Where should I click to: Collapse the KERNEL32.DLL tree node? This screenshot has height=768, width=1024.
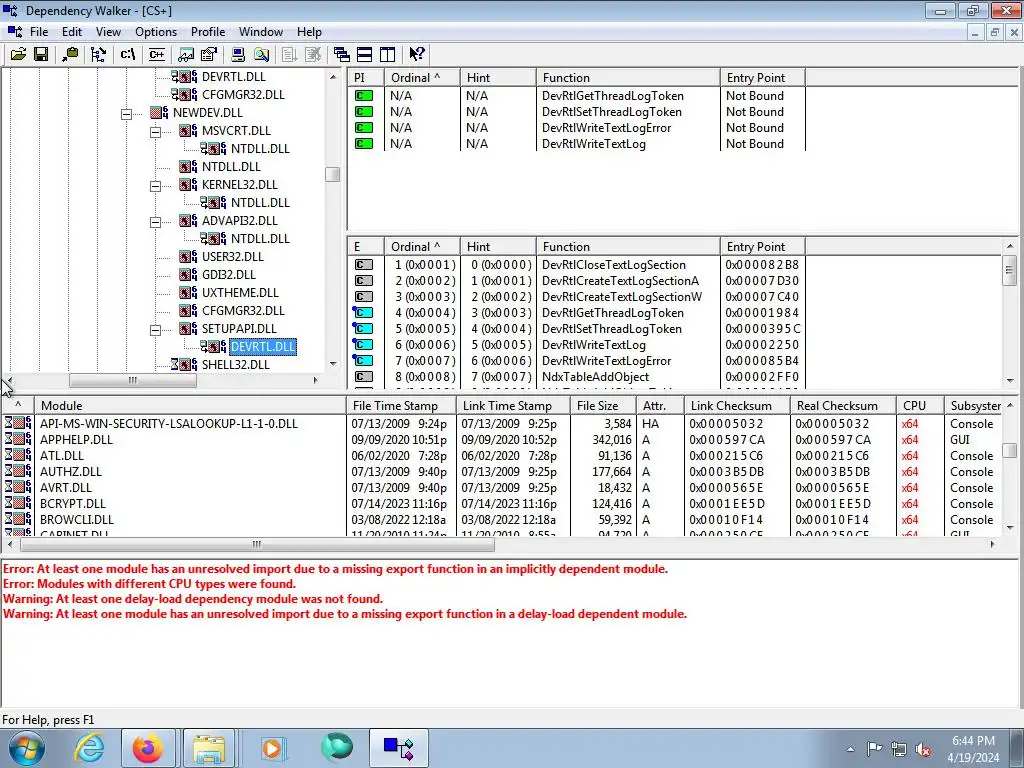tap(155, 186)
